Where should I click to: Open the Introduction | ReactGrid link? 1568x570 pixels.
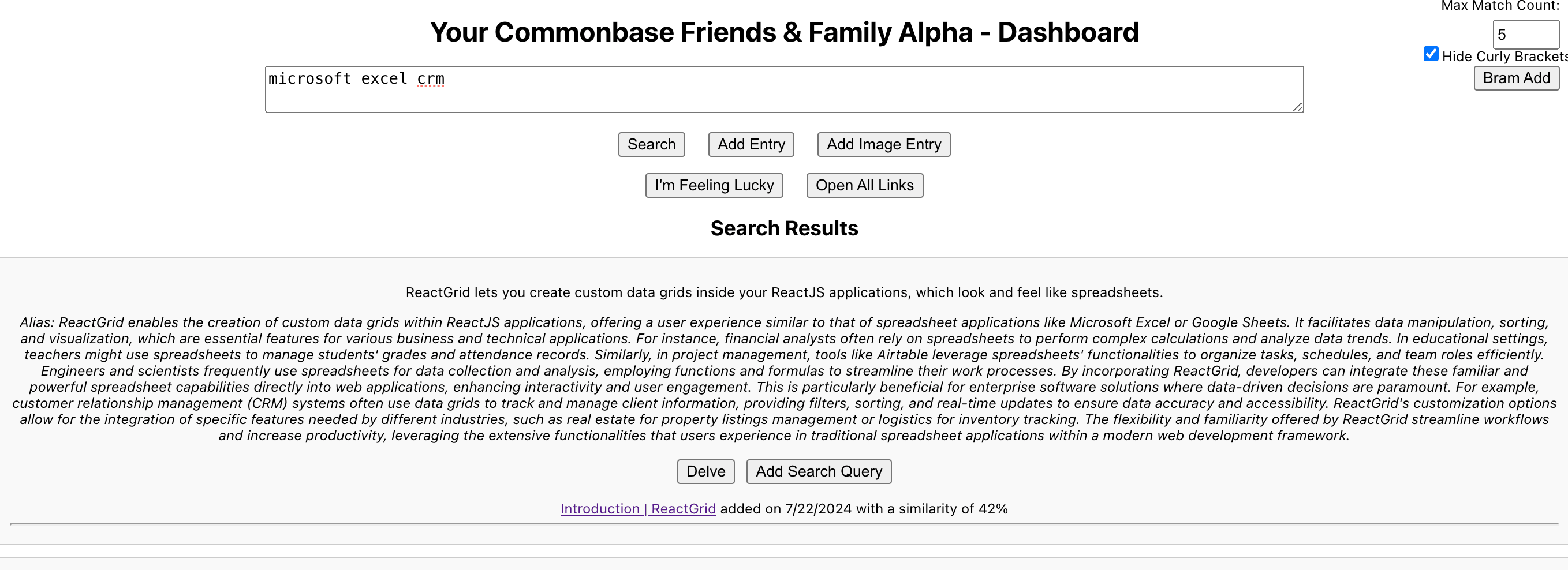(637, 509)
